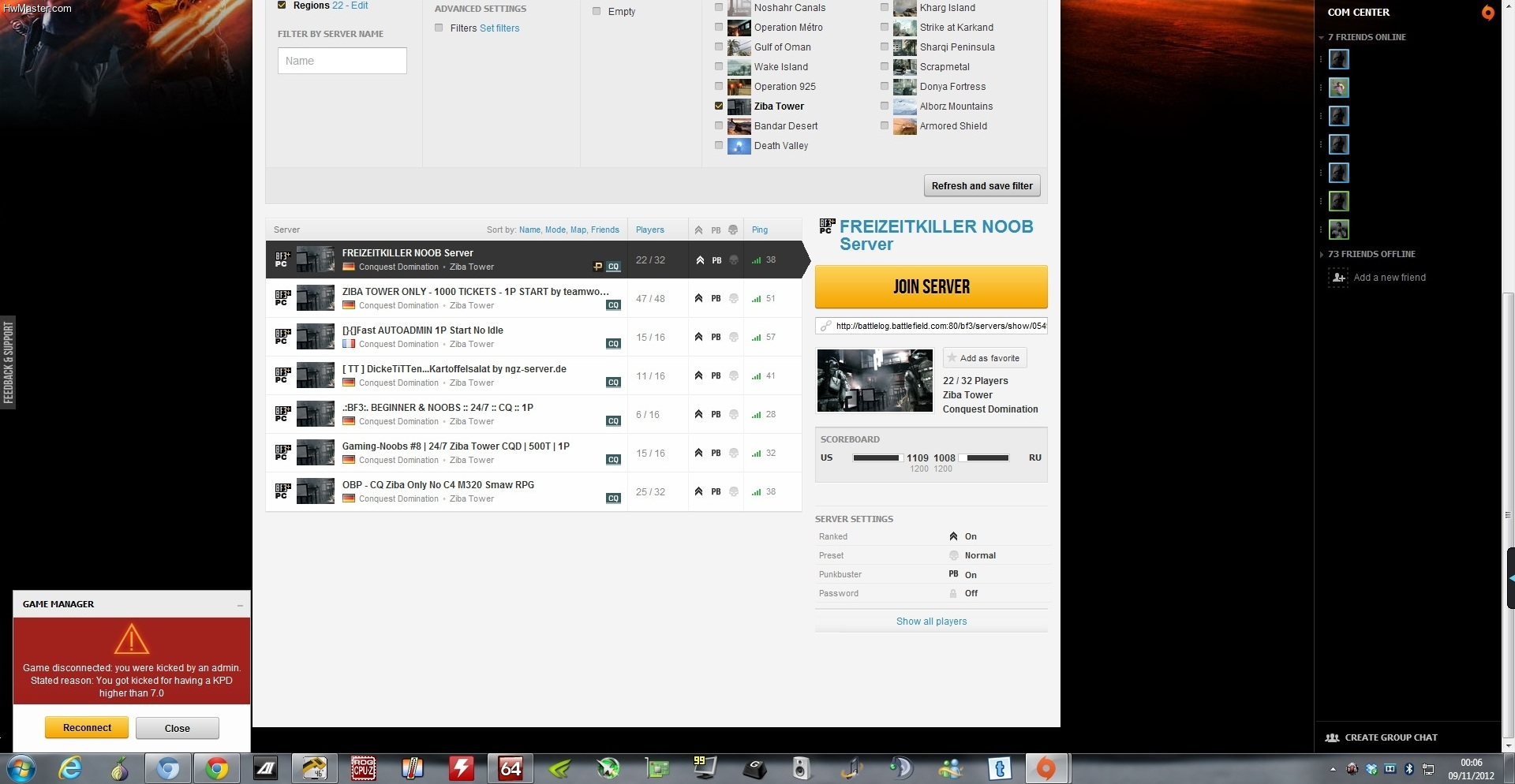Open the NVIDIA icon in taskbar
Image resolution: width=1515 pixels, height=784 pixels.
(559, 768)
